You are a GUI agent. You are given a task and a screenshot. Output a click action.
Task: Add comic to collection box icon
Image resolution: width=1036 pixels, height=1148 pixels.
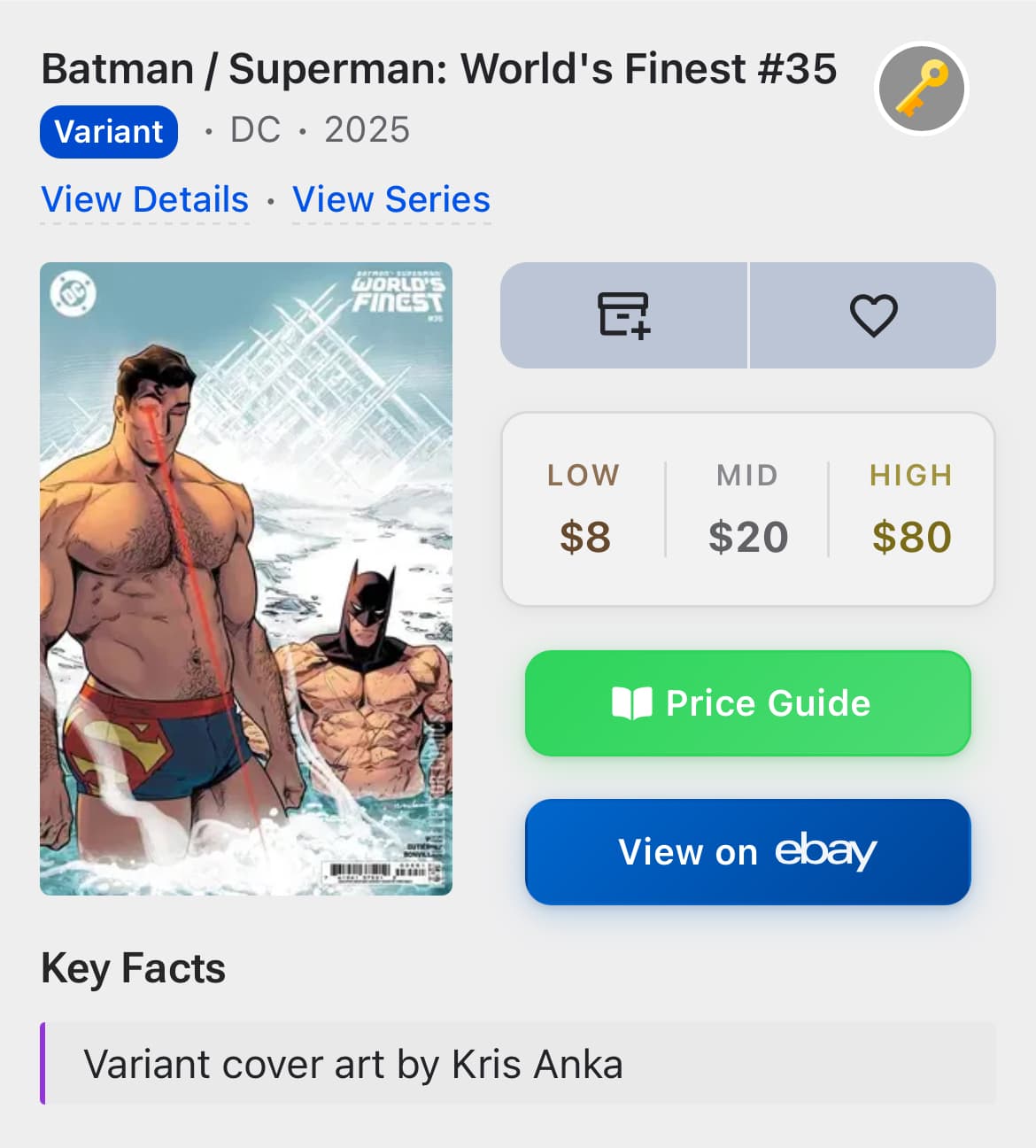click(x=624, y=315)
